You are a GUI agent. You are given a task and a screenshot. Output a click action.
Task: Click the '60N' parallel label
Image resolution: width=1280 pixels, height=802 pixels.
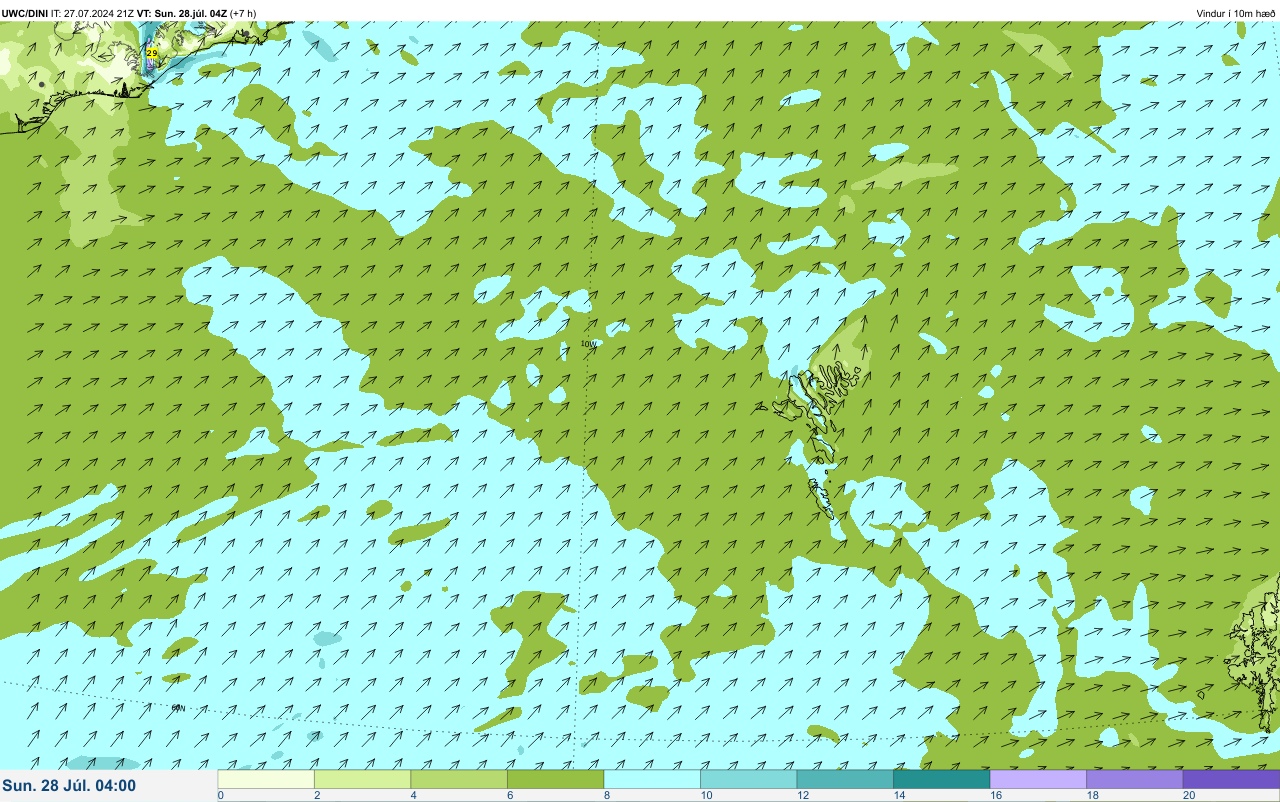tap(178, 708)
